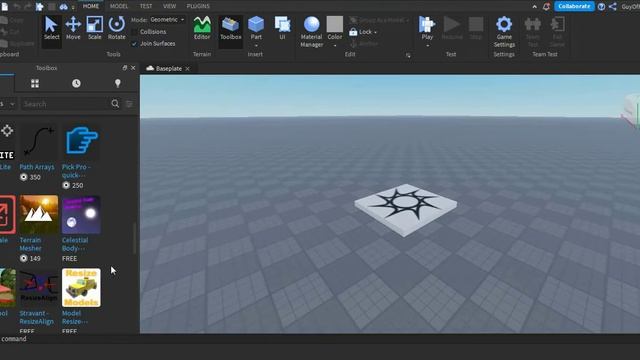
Task: Select the Stravant ResizeAlign plugin thumbnail
Action: click(38, 288)
